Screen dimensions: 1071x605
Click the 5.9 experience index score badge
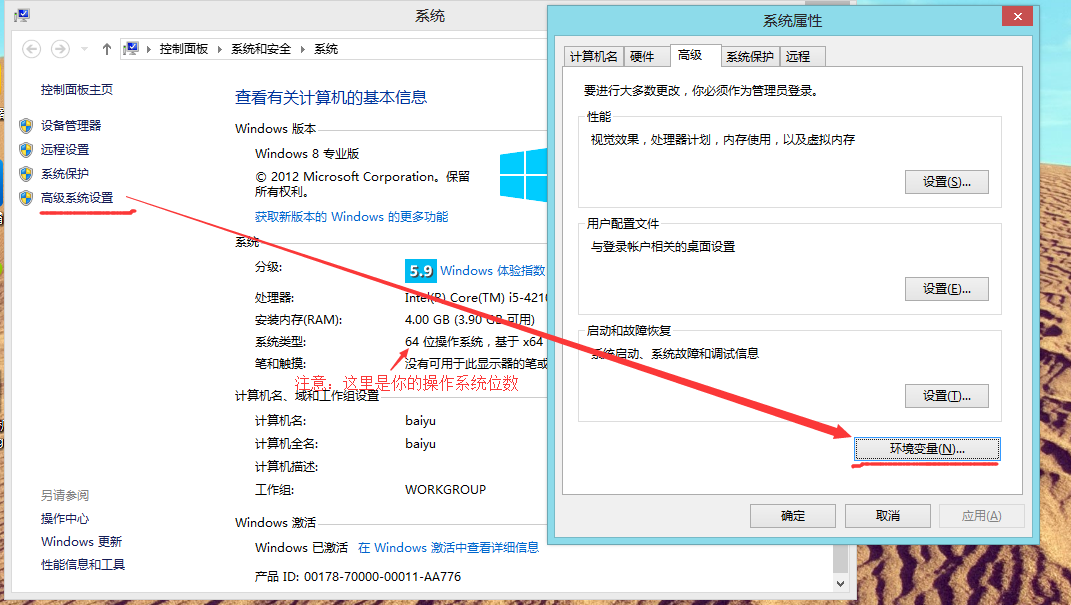click(x=420, y=271)
